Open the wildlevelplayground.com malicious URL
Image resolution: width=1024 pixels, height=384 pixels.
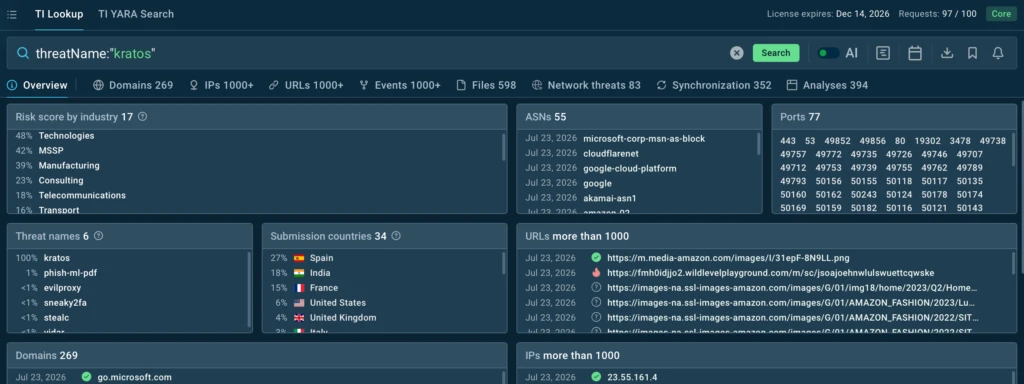771,273
